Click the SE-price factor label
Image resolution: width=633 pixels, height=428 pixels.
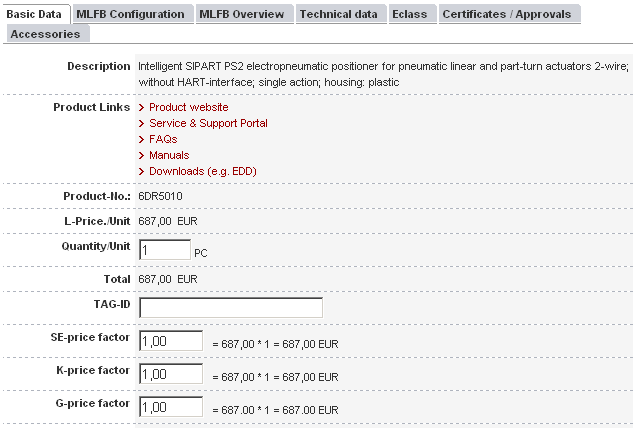point(90,337)
